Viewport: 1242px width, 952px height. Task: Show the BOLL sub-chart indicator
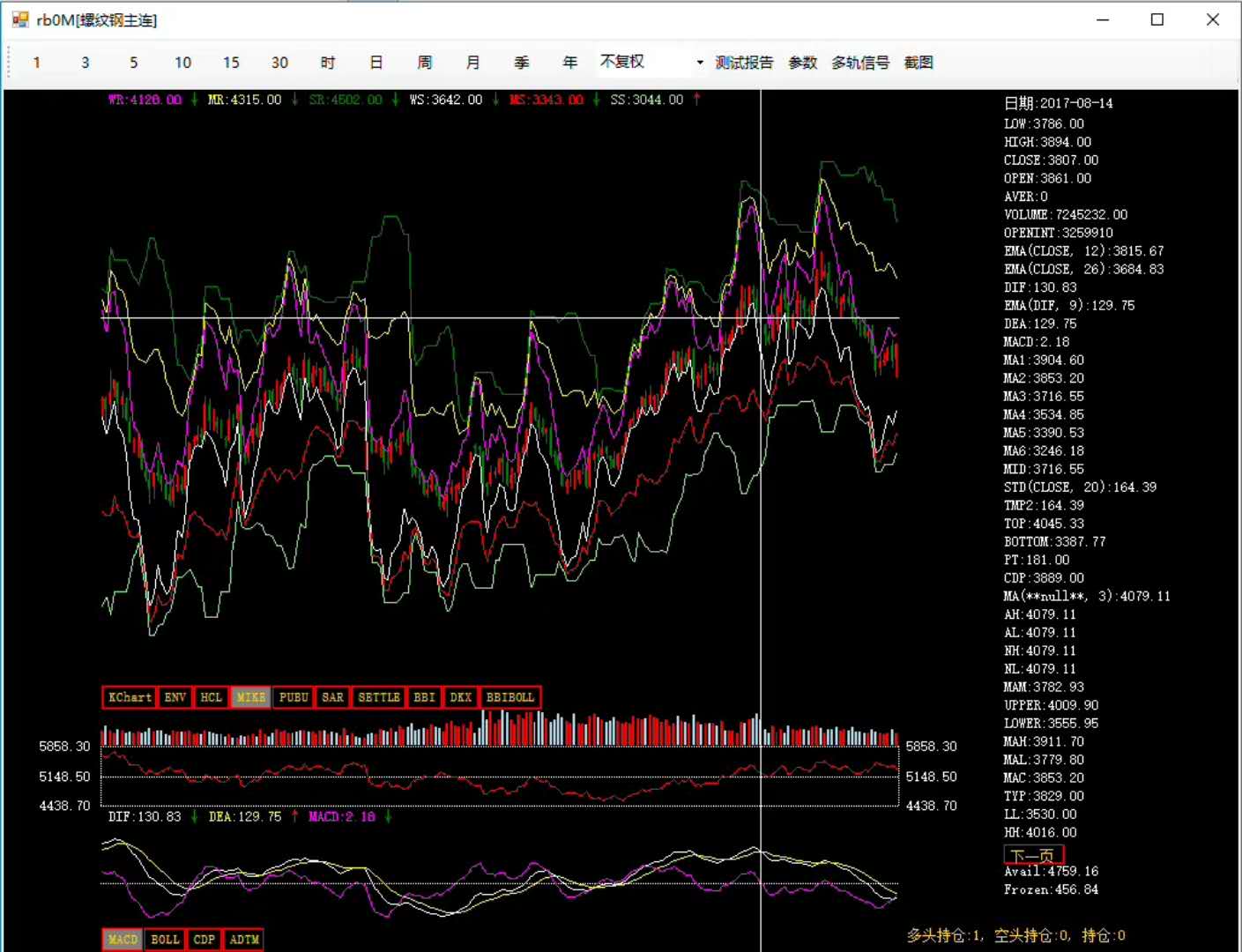165,940
